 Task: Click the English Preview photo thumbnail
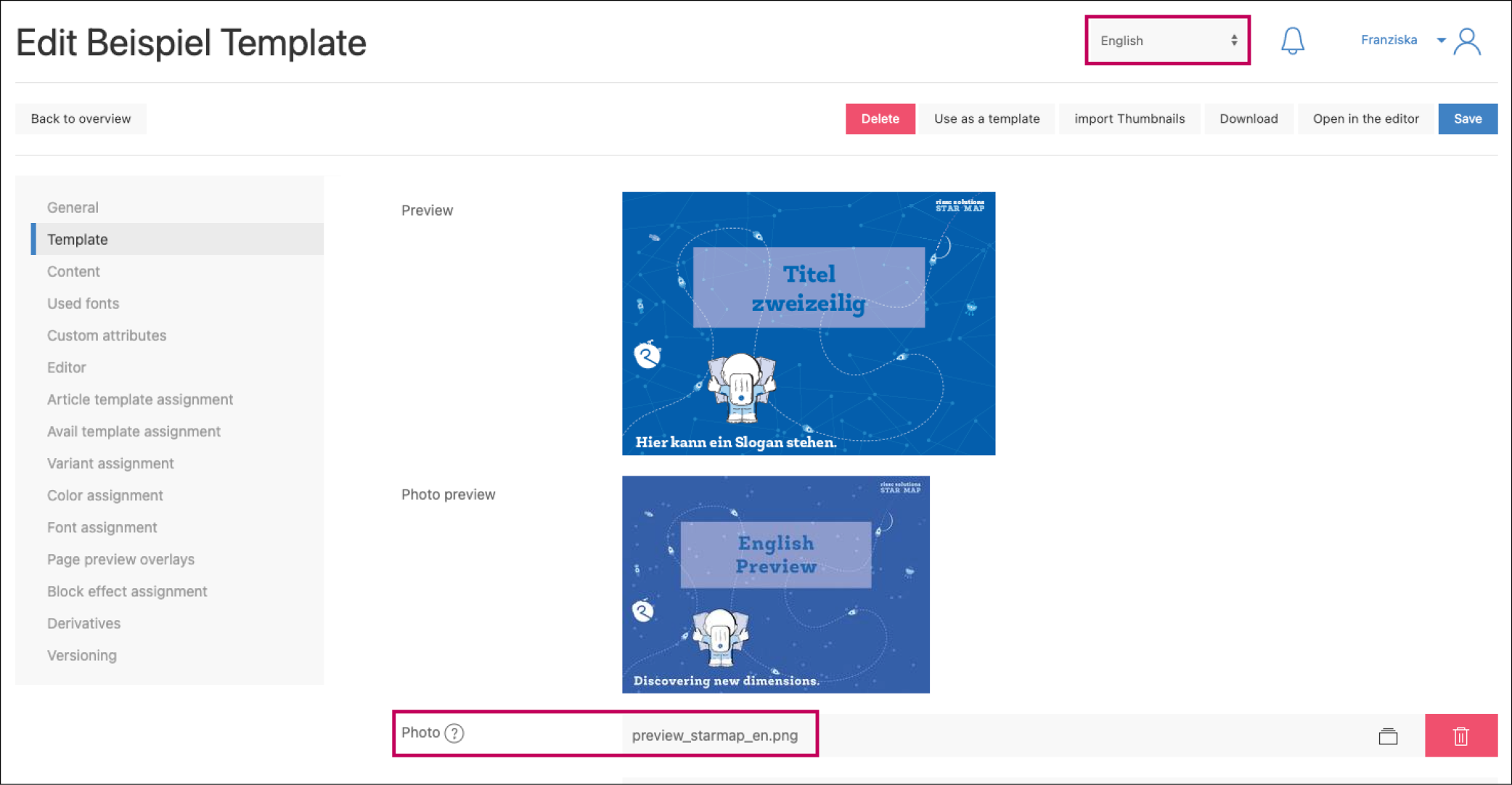coord(775,585)
